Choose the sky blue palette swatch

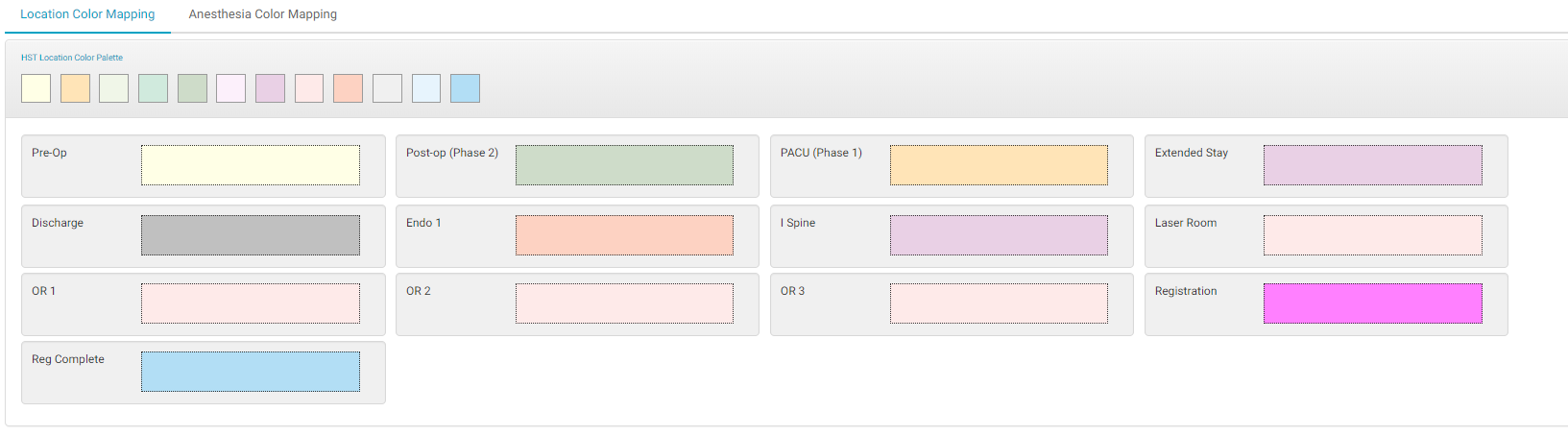(465, 88)
